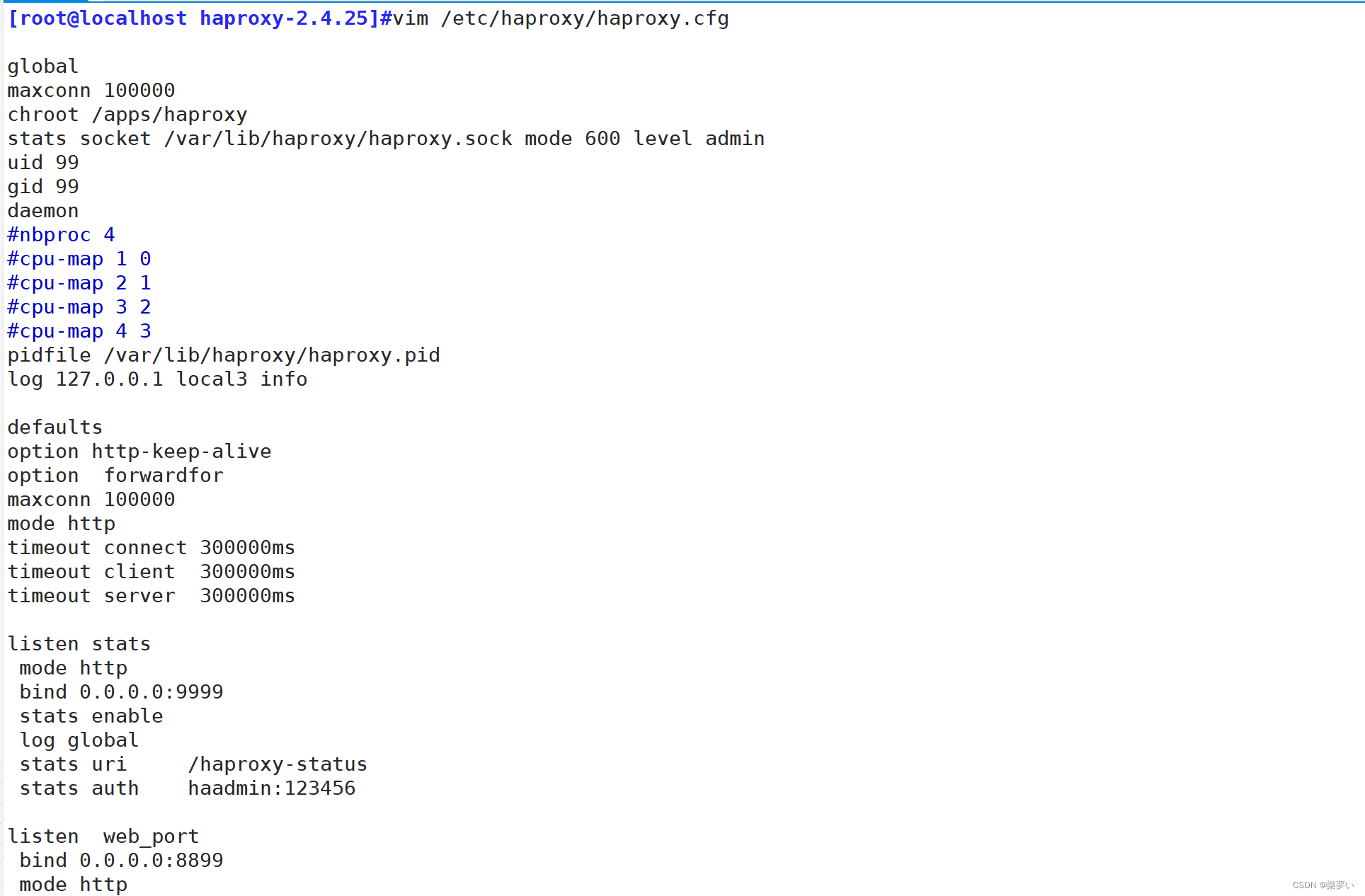Viewport: 1365px width, 896px height.
Task: Click the chroot /apps/haproxy path
Action: [127, 114]
